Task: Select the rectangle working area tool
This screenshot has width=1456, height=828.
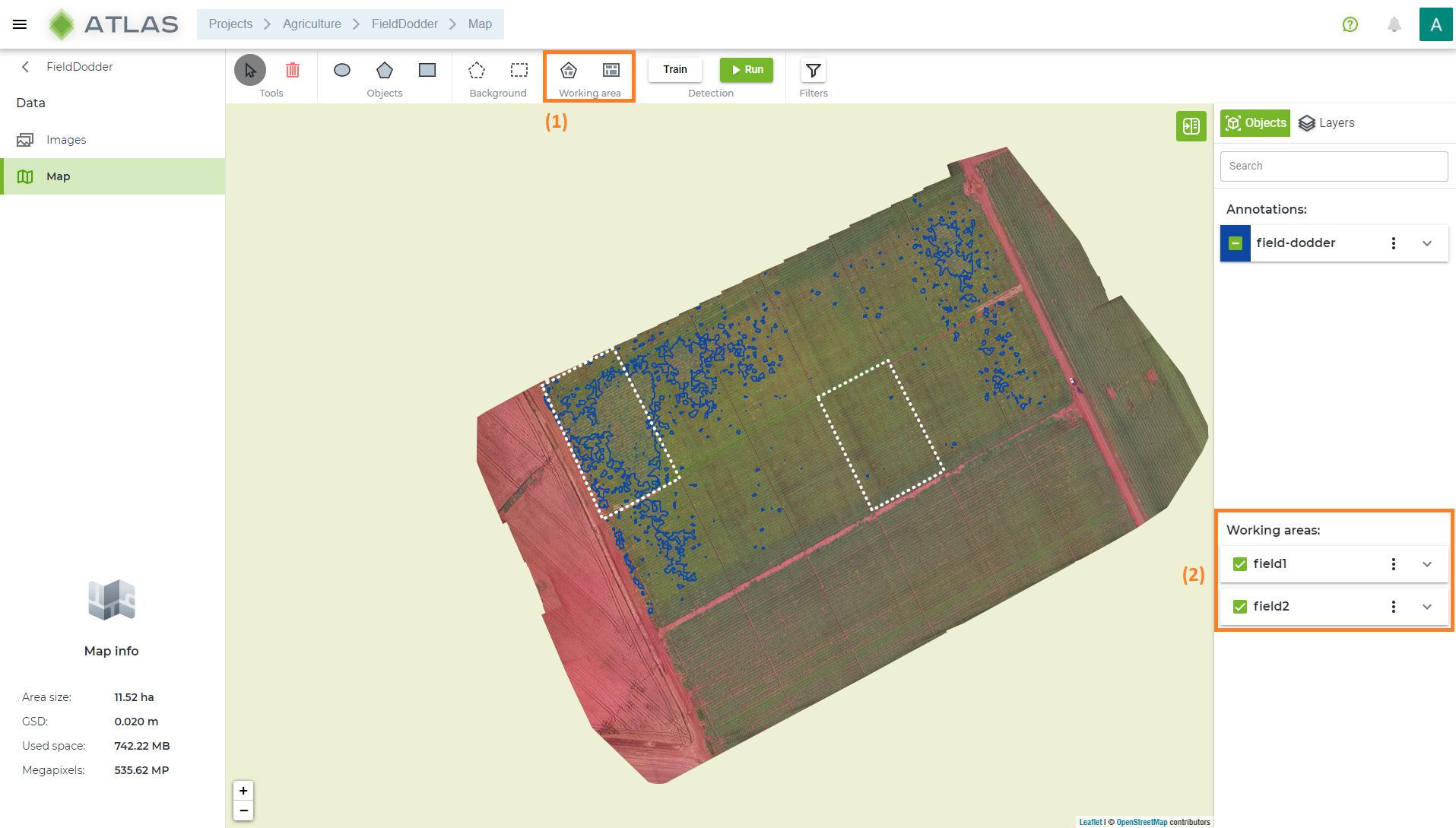Action: (x=611, y=70)
